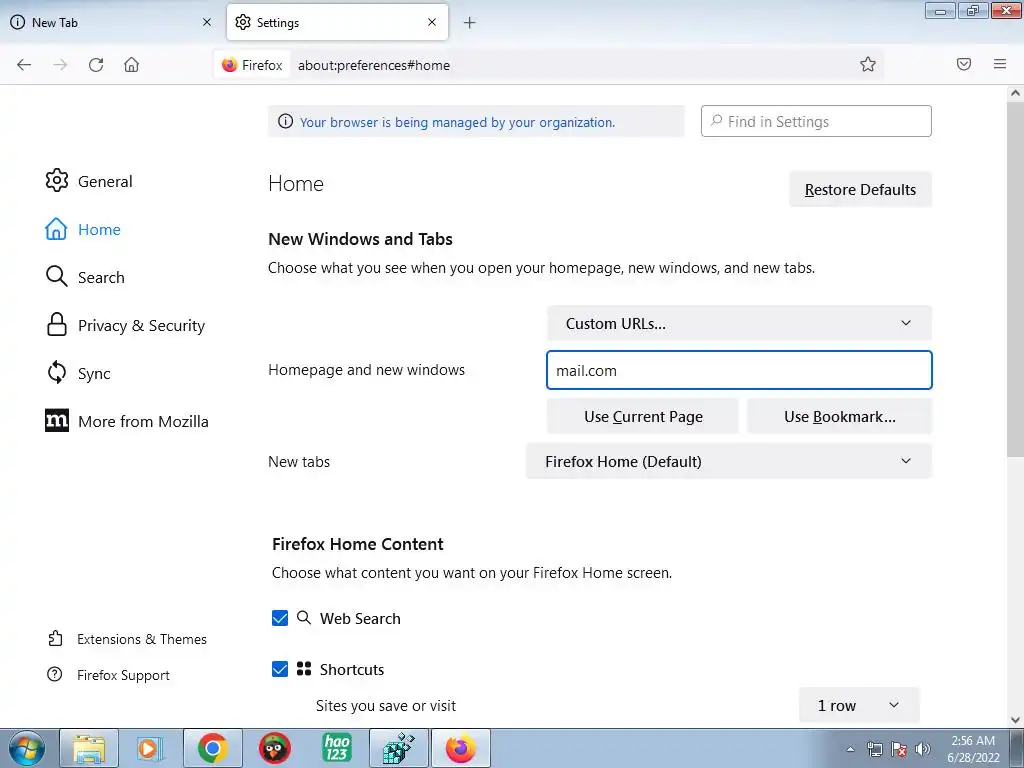Go back using the back arrow

tap(24, 65)
